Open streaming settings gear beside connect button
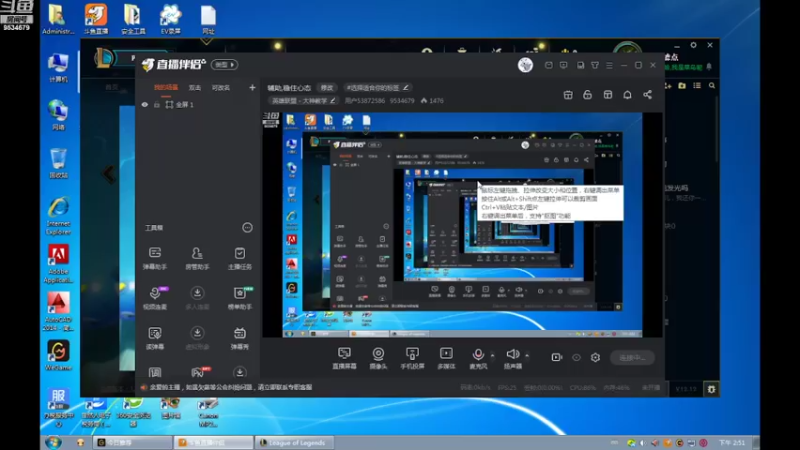 point(595,357)
